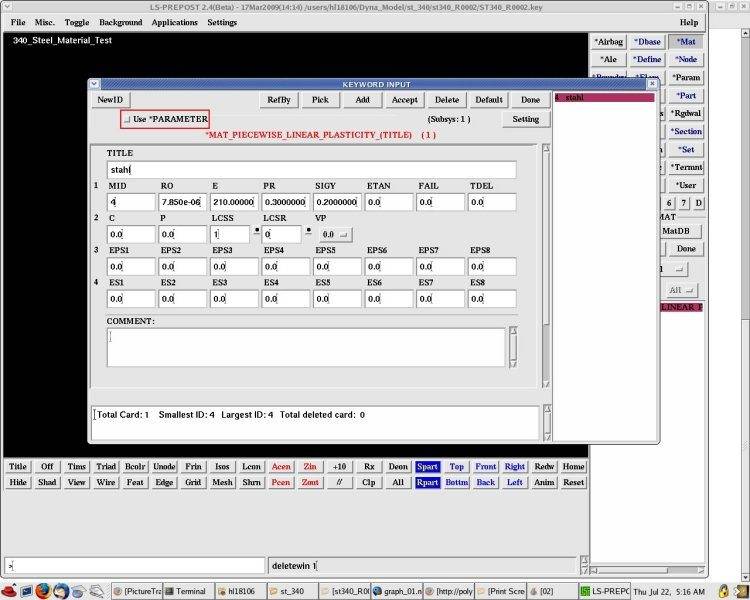
Task: Toggle the Edge display
Action: 164,482
